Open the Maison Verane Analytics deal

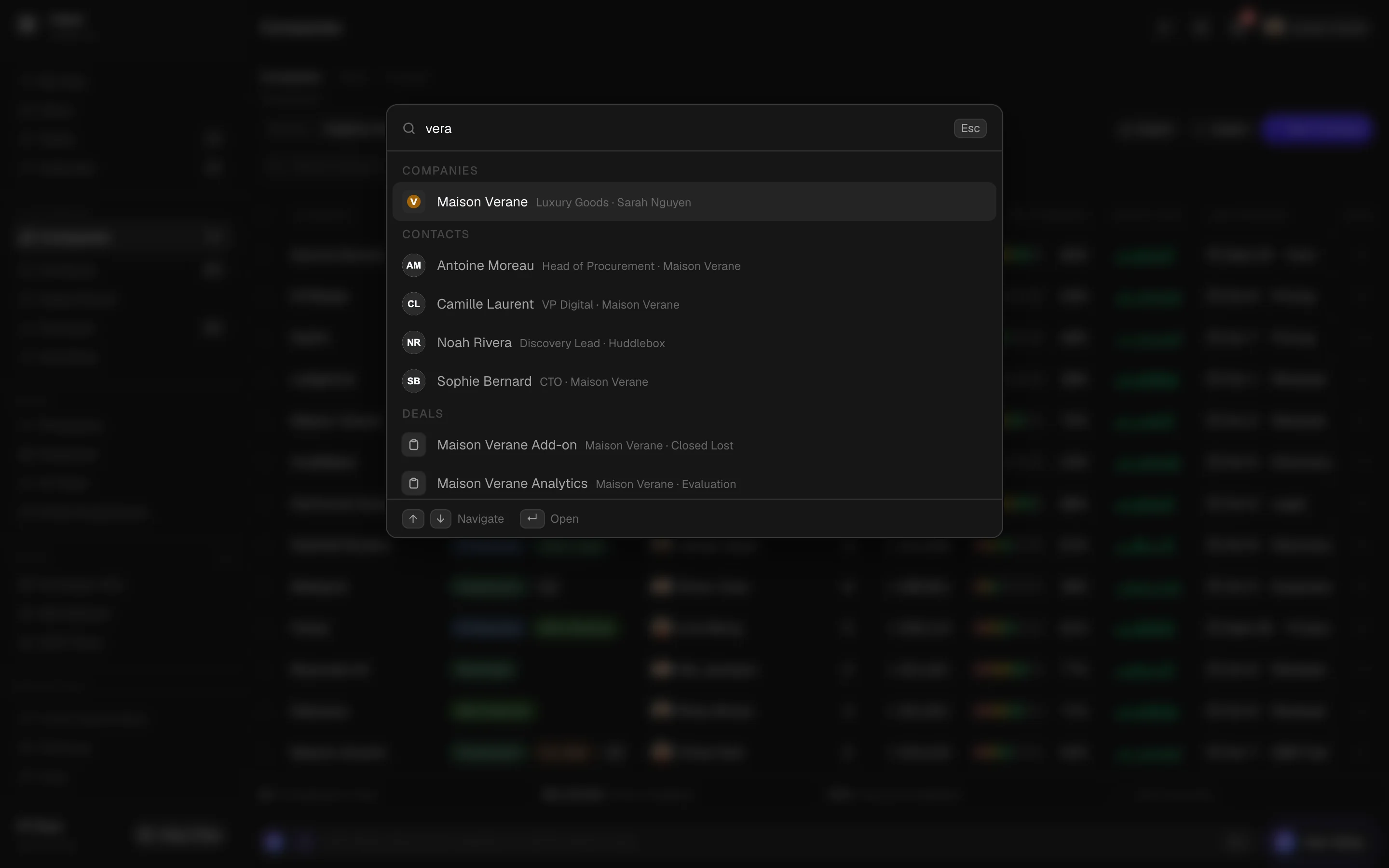click(x=694, y=483)
